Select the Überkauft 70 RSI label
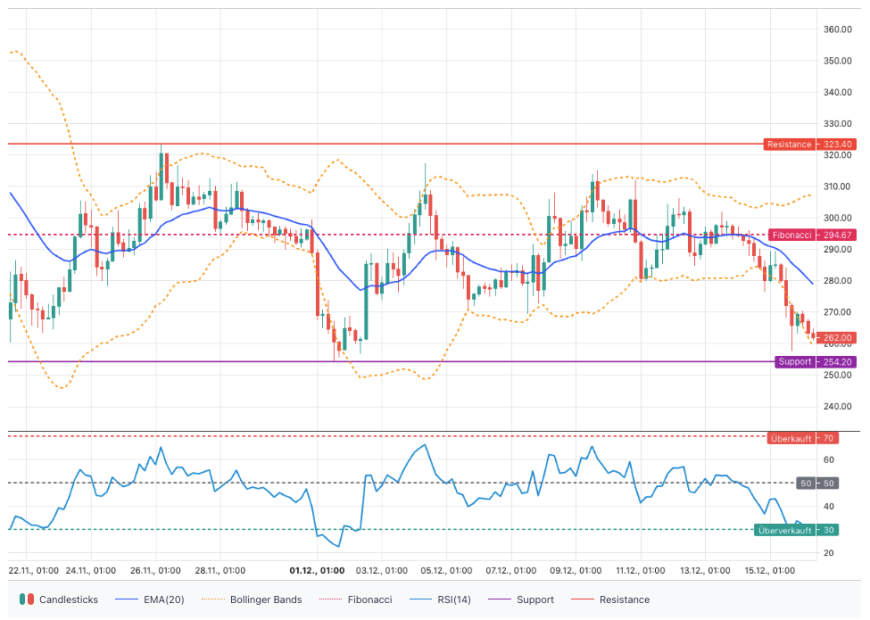 pos(802,438)
